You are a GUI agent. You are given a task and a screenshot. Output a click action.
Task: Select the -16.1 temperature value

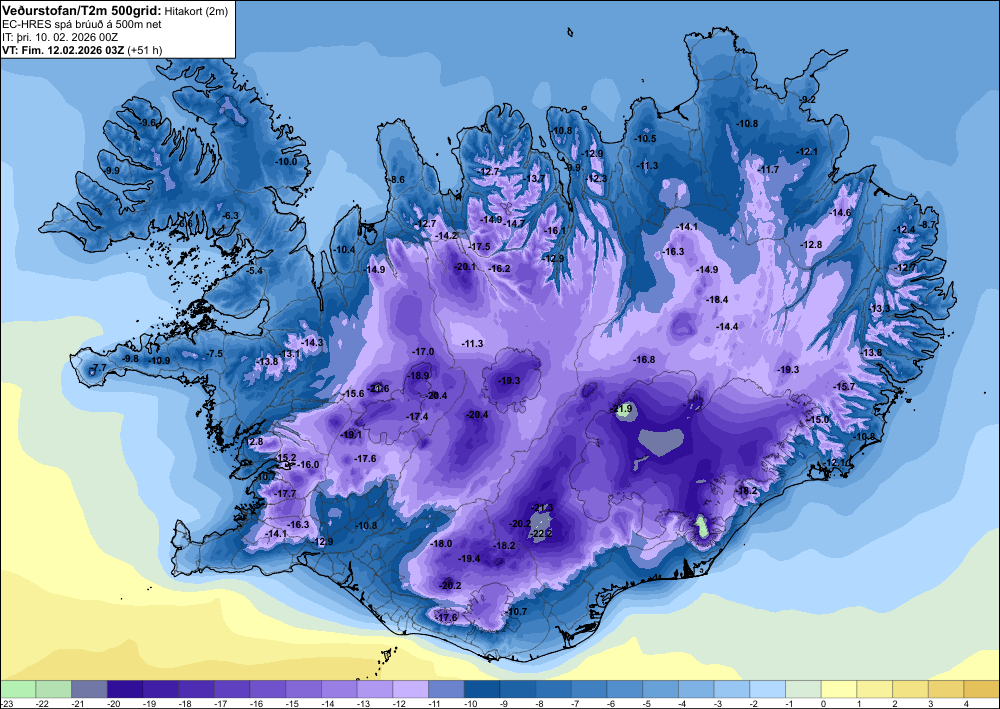pos(555,231)
